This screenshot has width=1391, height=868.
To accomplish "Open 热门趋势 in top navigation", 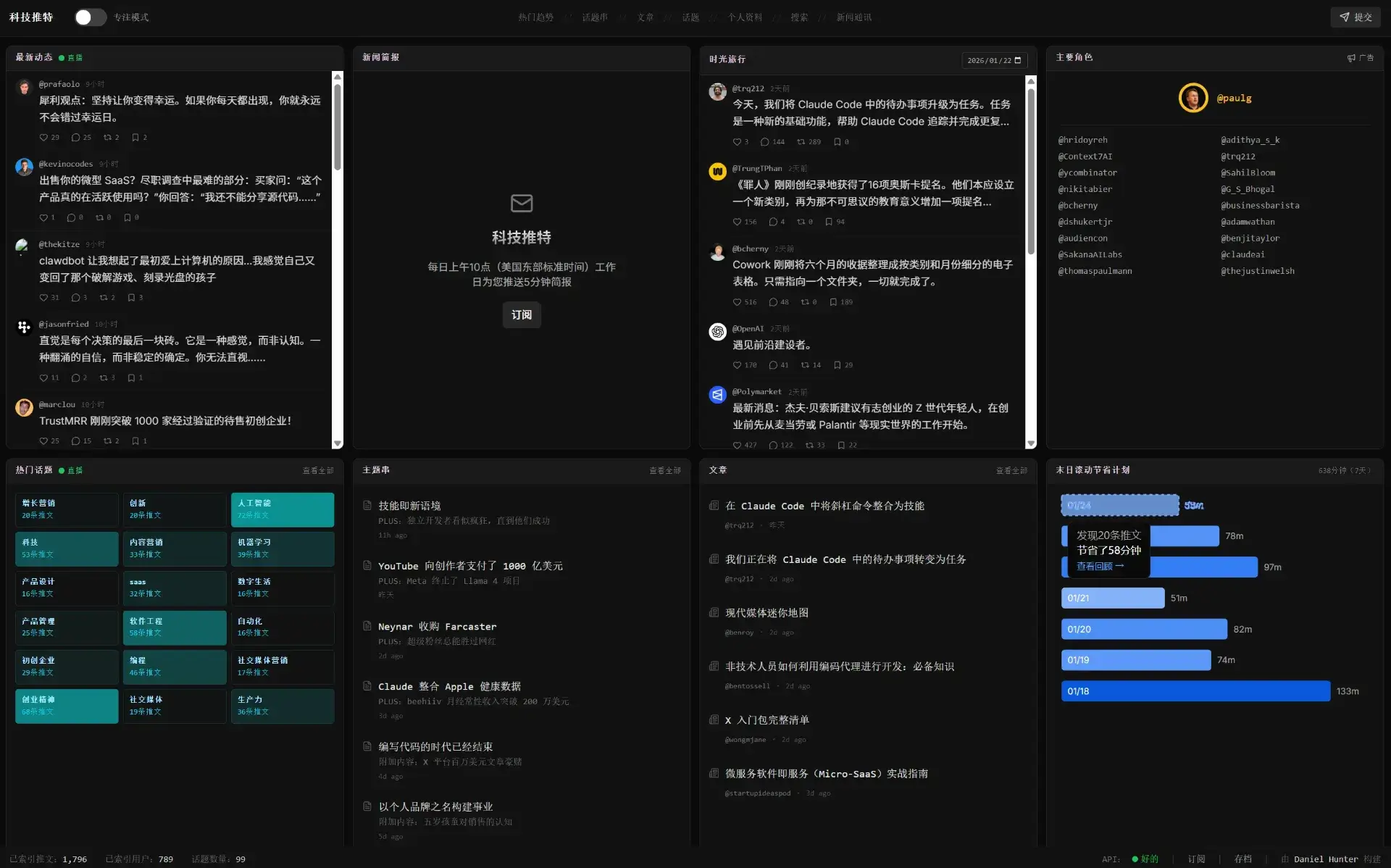I will [535, 17].
